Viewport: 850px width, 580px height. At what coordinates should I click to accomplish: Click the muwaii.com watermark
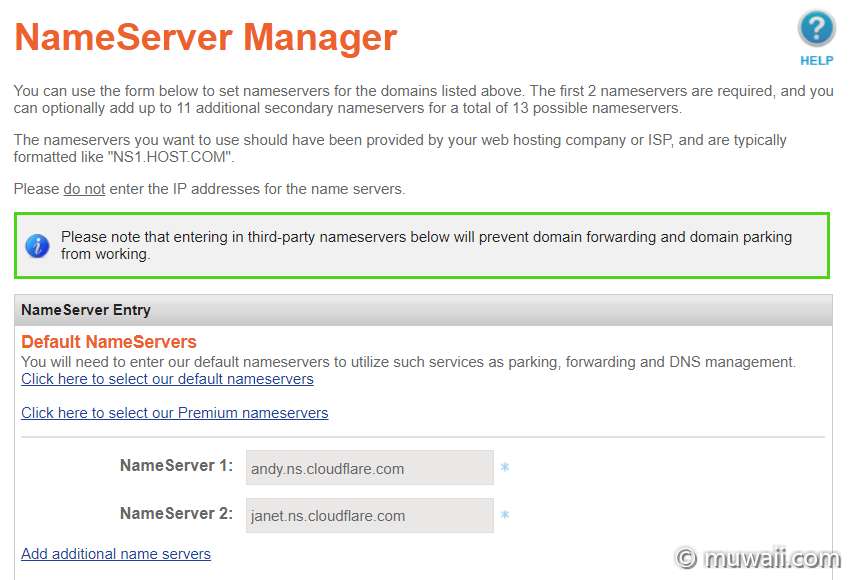coord(758,558)
